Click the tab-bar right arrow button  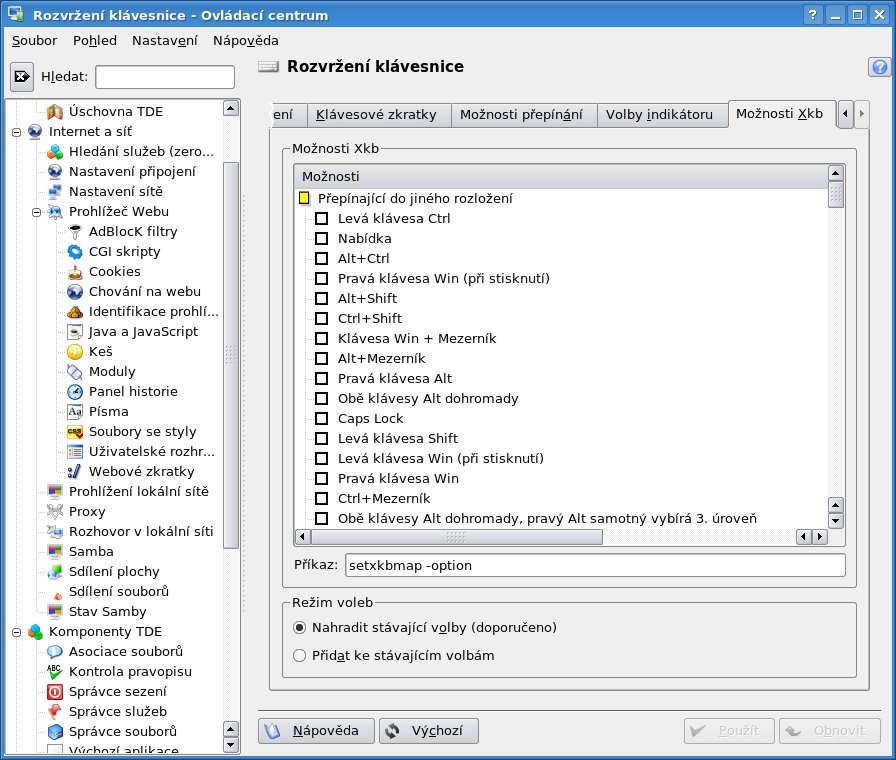tap(862, 114)
